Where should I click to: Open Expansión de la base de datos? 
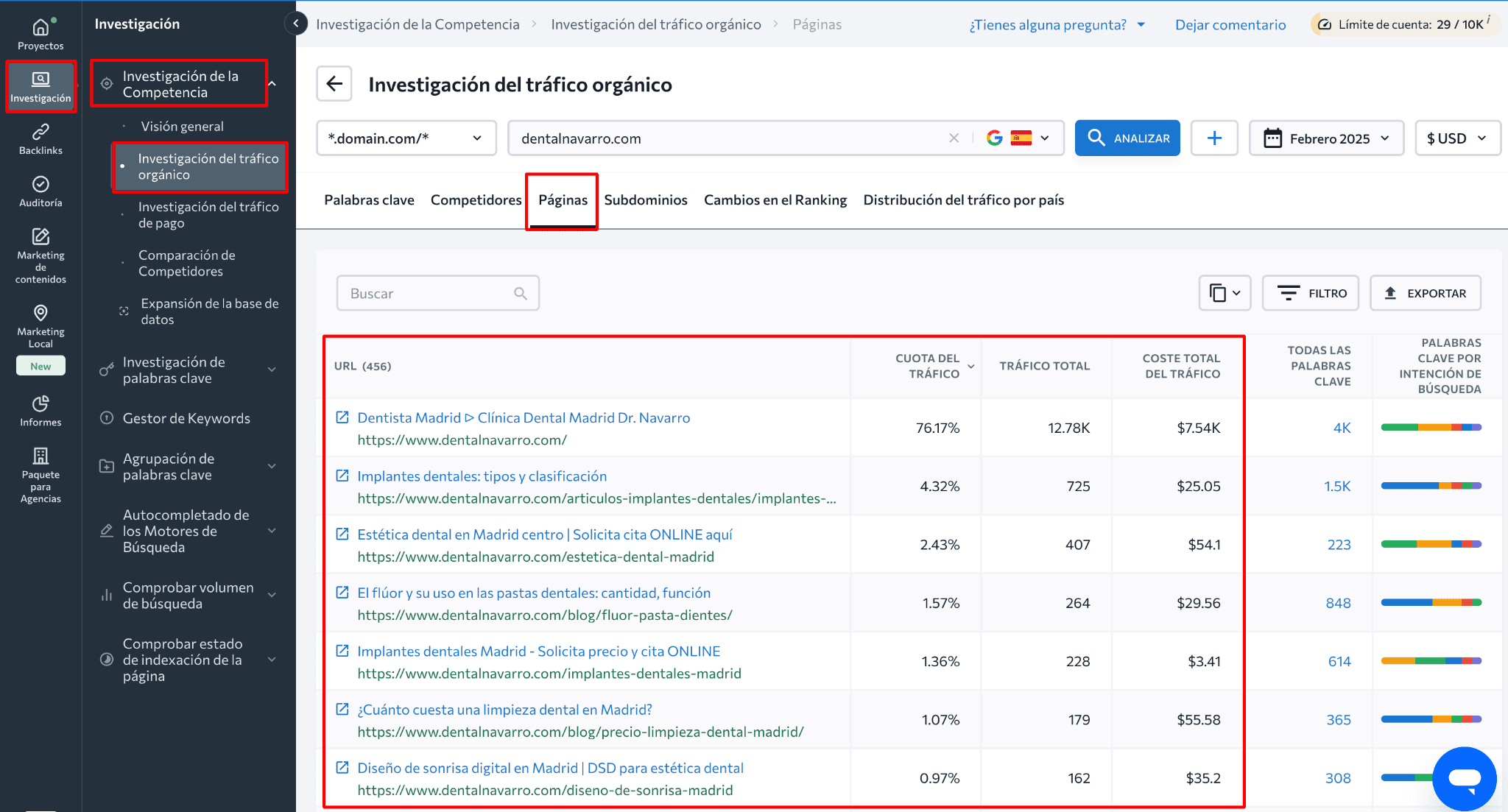pos(210,311)
